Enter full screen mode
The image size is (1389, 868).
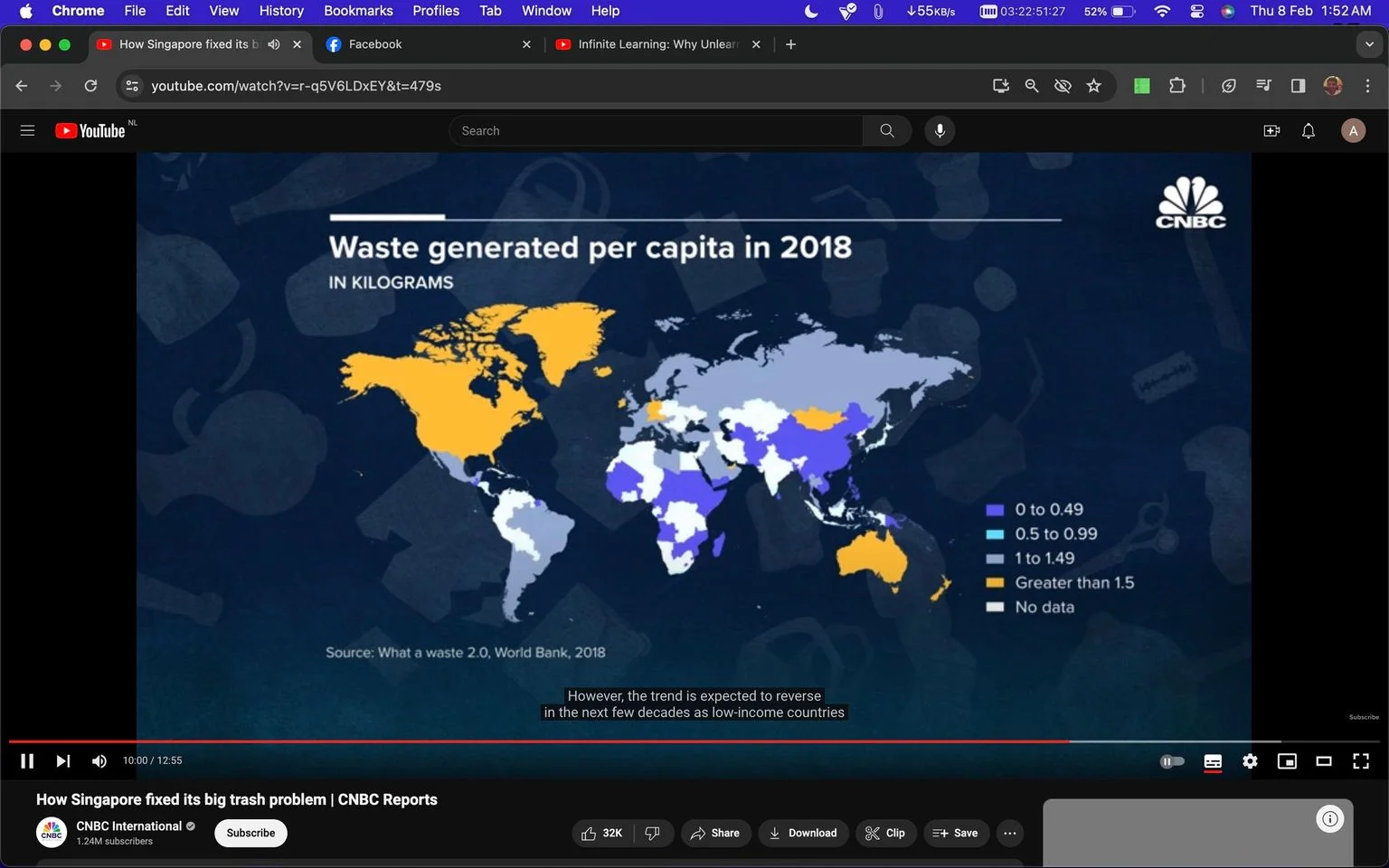pos(1361,761)
